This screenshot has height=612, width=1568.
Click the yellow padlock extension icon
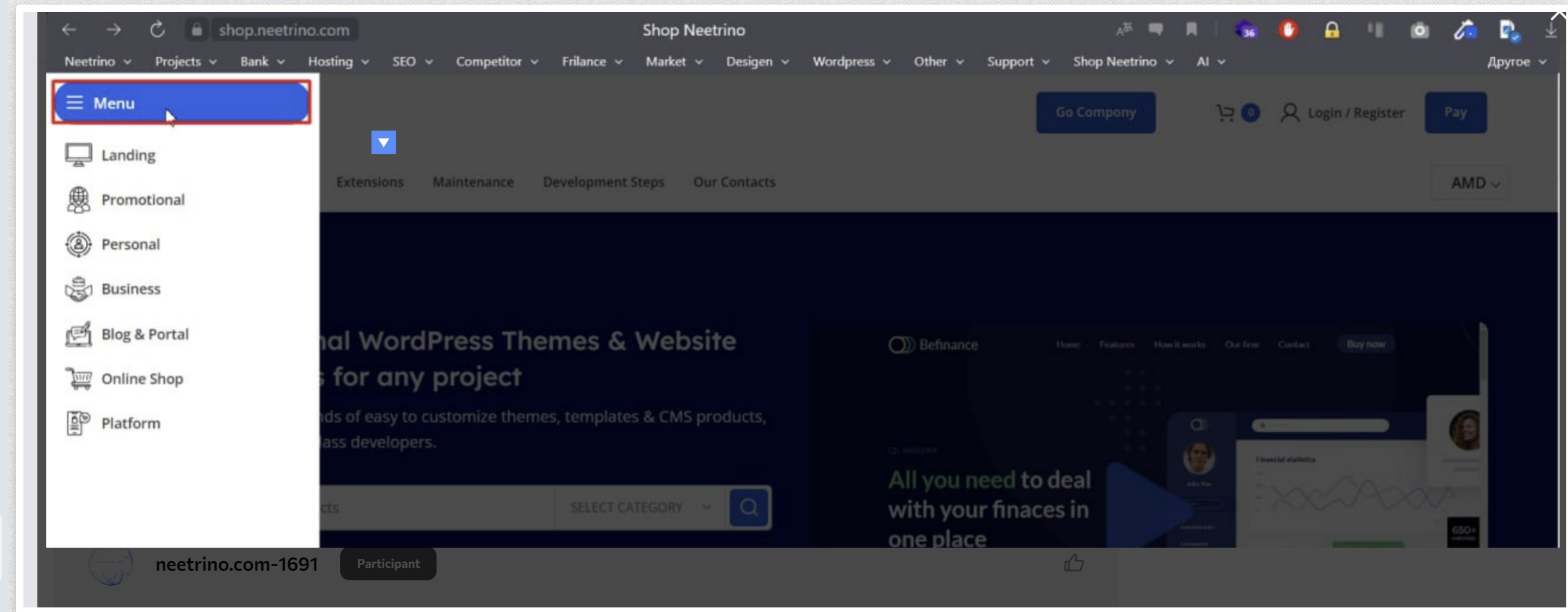[x=1331, y=30]
